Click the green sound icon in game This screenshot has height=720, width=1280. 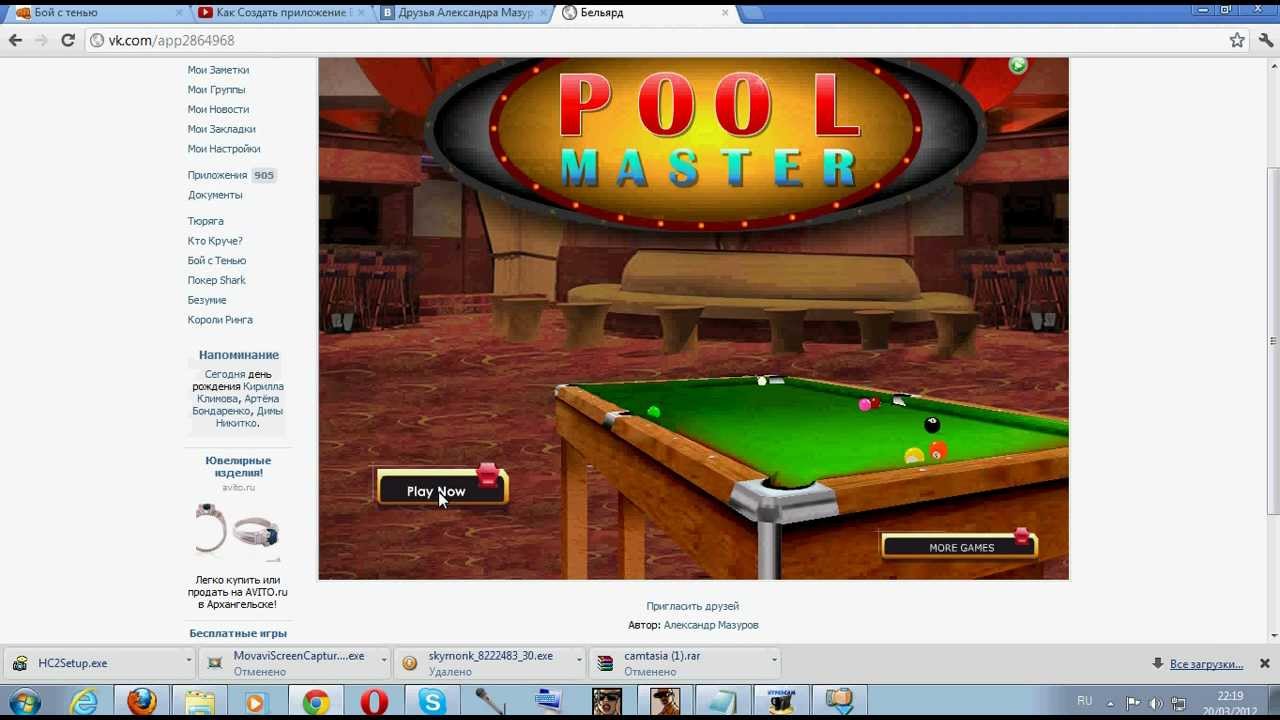[1018, 66]
